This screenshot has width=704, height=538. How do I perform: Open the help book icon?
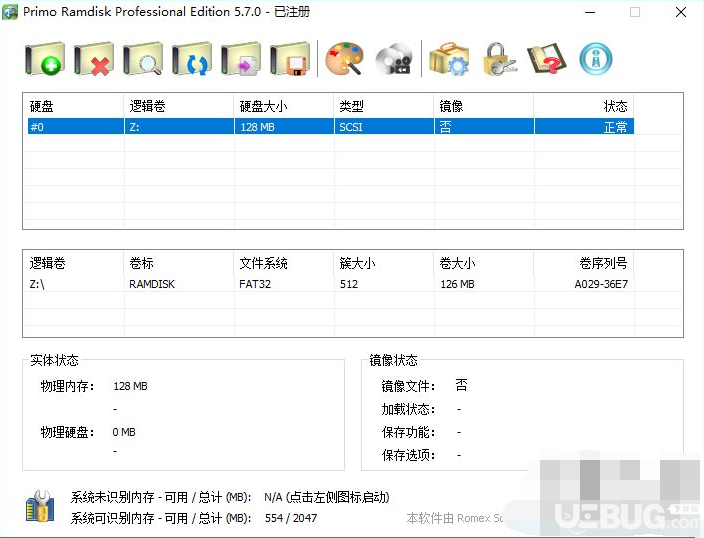point(547,59)
